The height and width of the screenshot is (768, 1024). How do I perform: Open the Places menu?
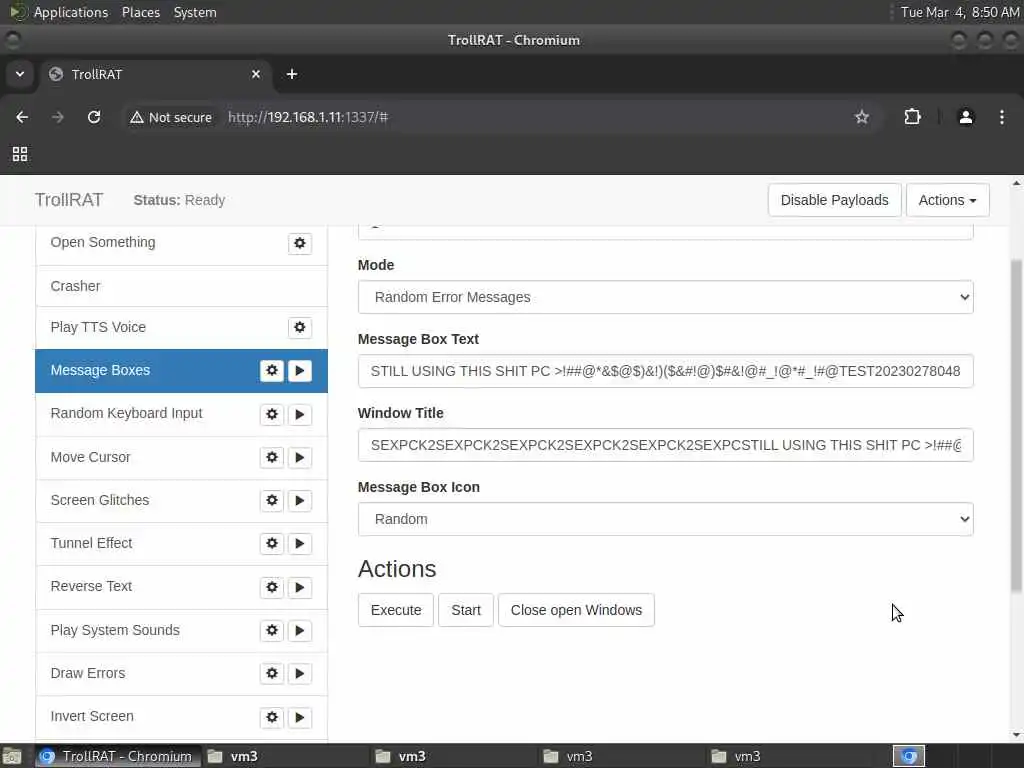[140, 12]
